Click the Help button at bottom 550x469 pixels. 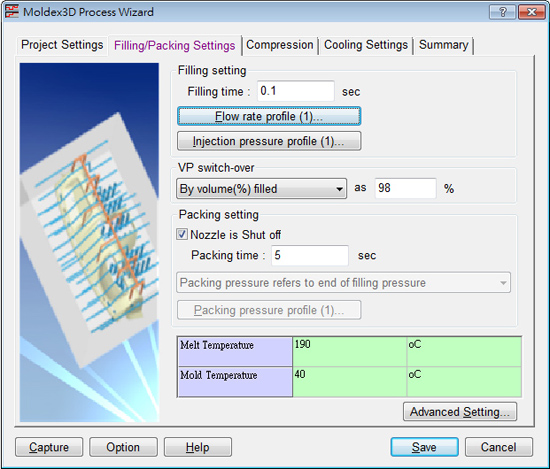pyautogui.click(x=198, y=447)
